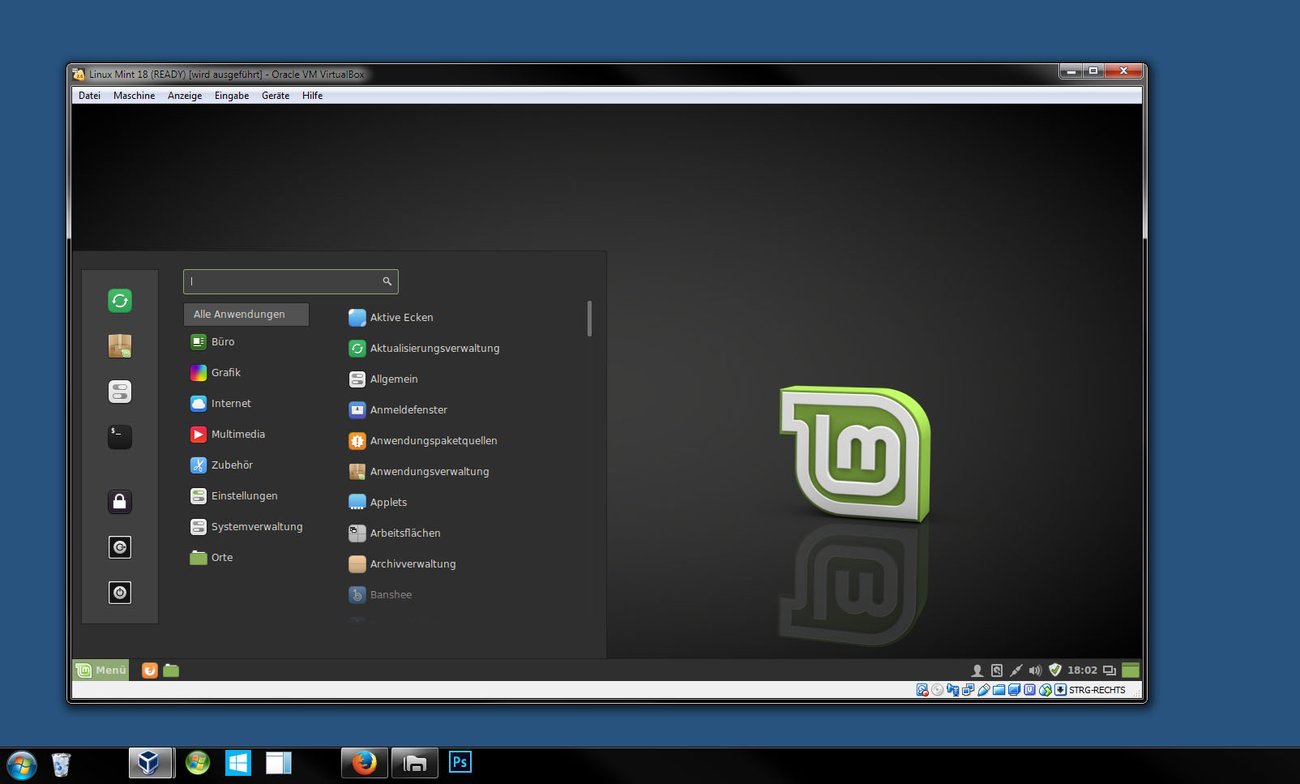Open a terminal using the sidebar terminal icon
Viewport: 1300px width, 784px height.
tap(119, 437)
